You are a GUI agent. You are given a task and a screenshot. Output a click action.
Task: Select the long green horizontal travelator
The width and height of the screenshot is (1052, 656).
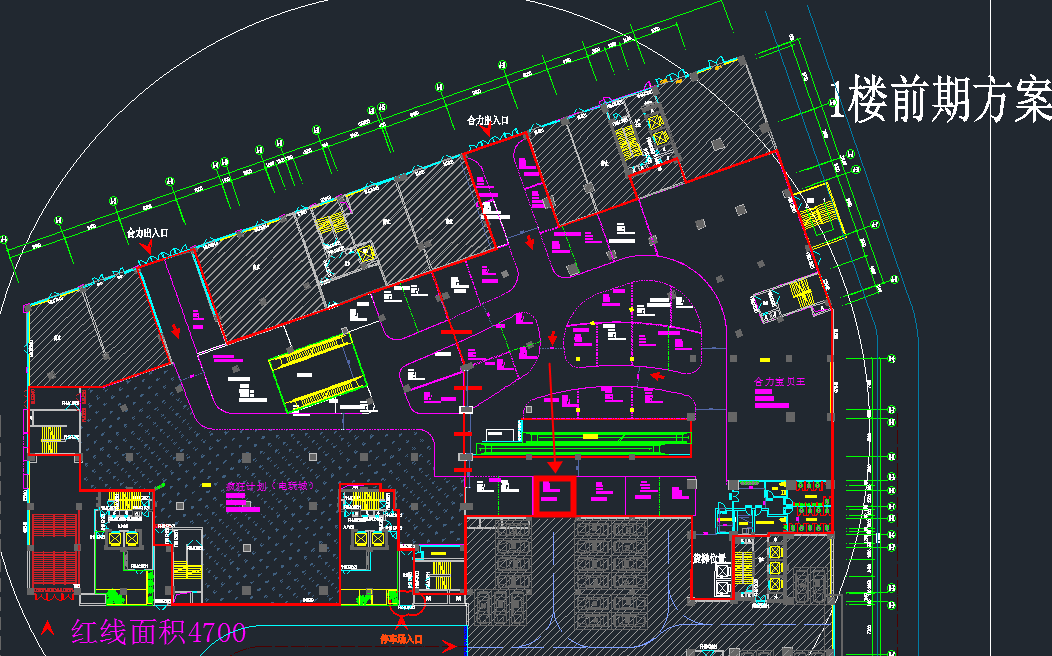point(590,438)
